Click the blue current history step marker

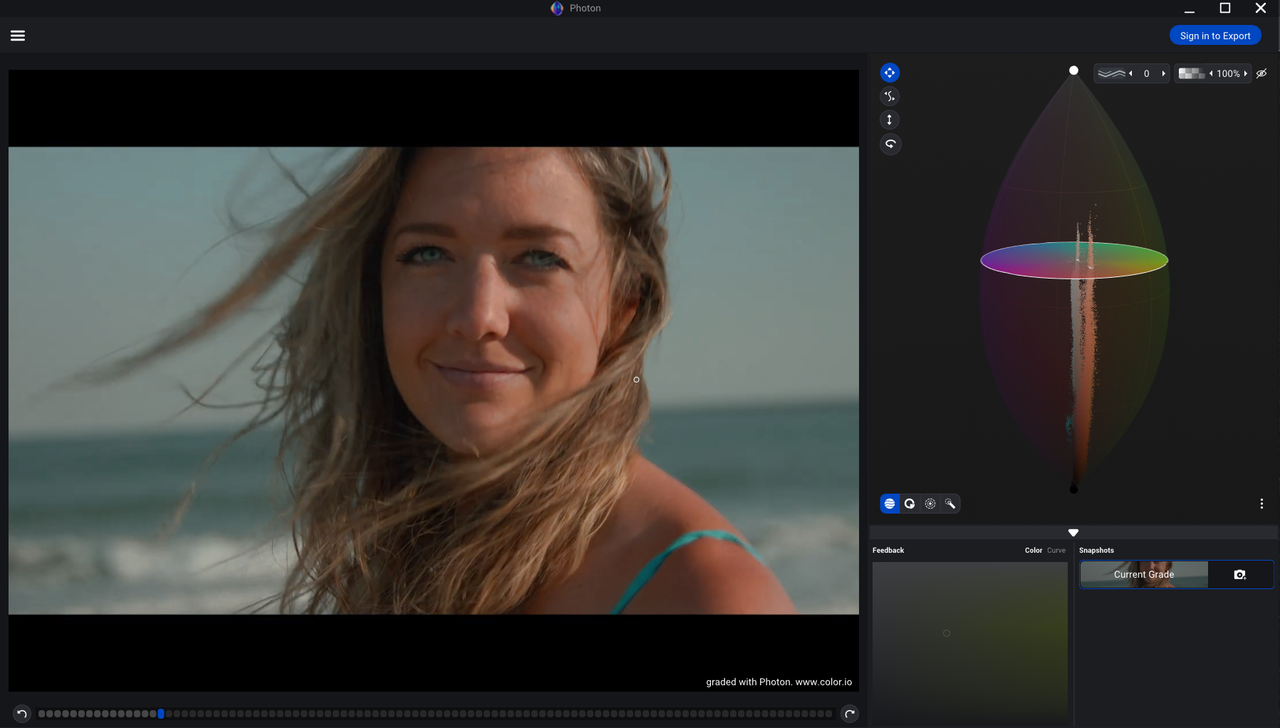pos(161,714)
